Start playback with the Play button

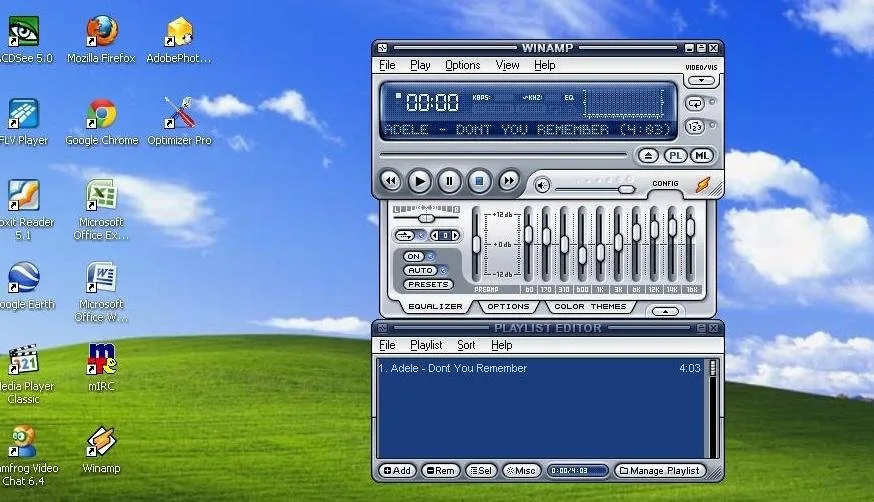pos(420,181)
